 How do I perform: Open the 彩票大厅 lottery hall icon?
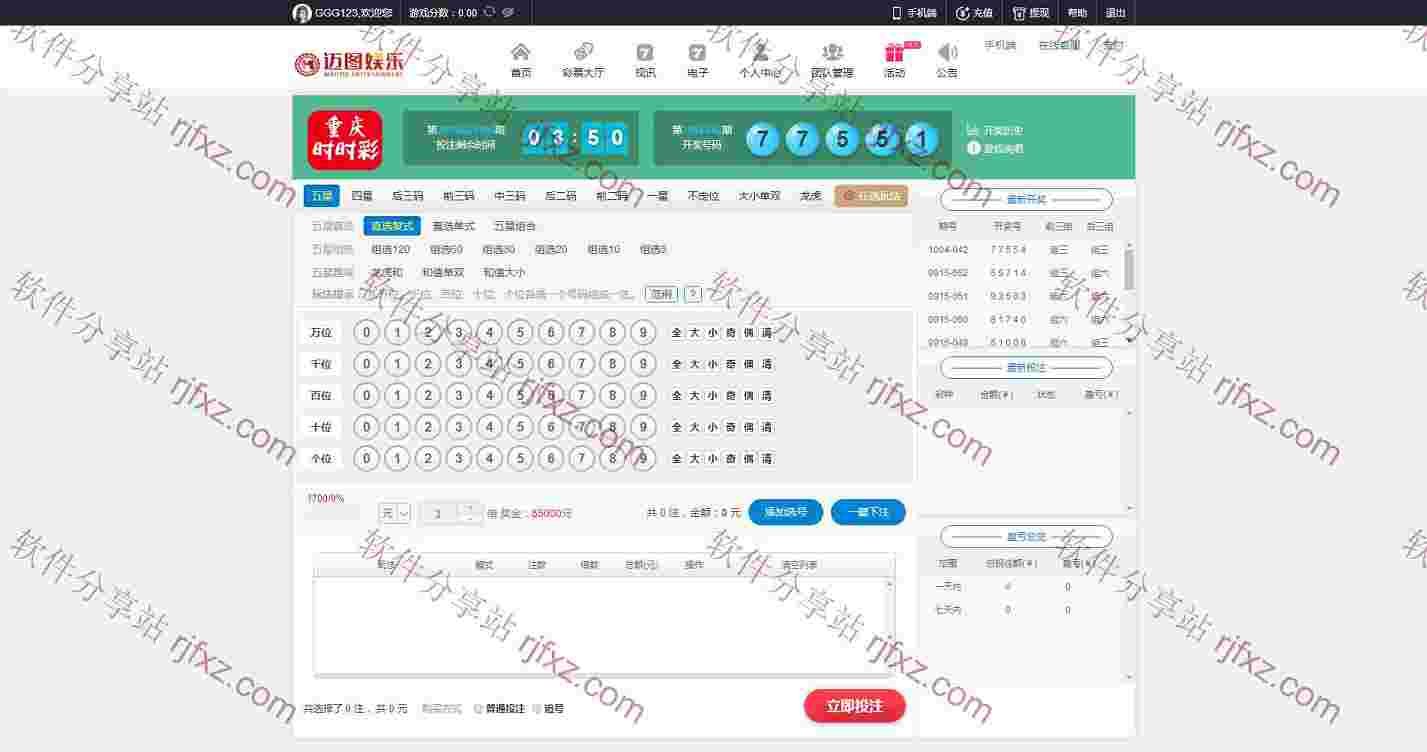[x=583, y=53]
